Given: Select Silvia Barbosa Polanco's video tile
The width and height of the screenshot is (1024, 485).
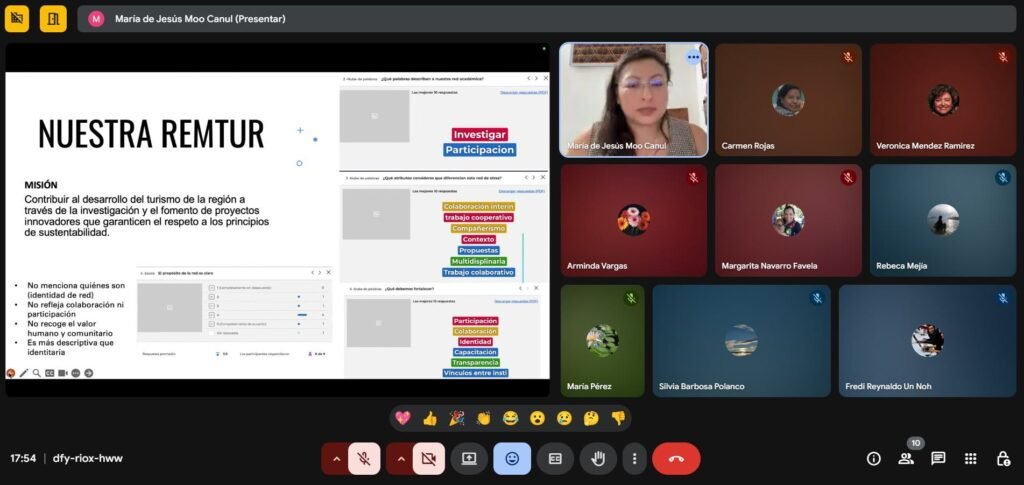Looking at the screenshot, I should [741, 340].
